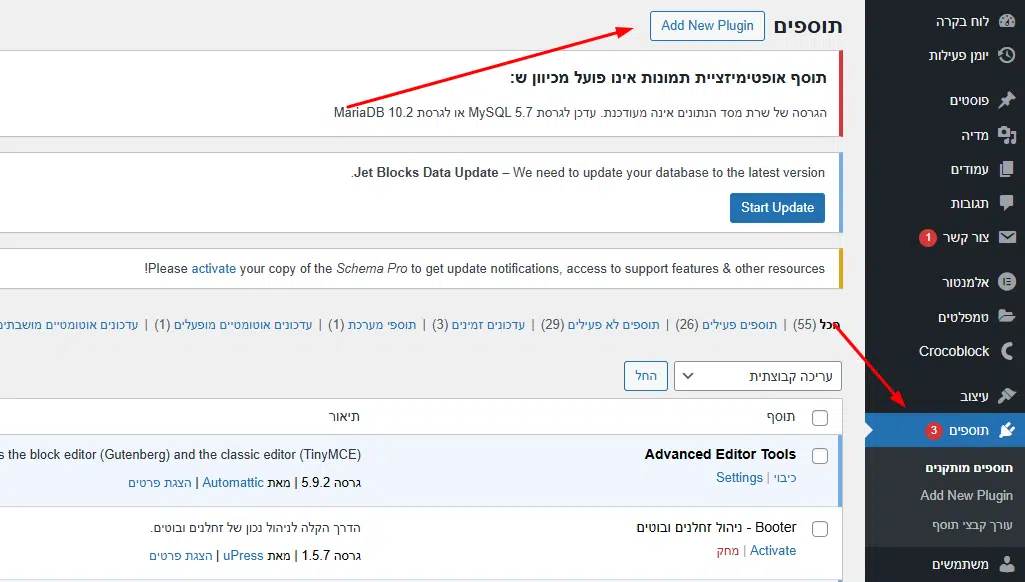
Task: Click the comments speech bubble icon
Action: (1006, 203)
